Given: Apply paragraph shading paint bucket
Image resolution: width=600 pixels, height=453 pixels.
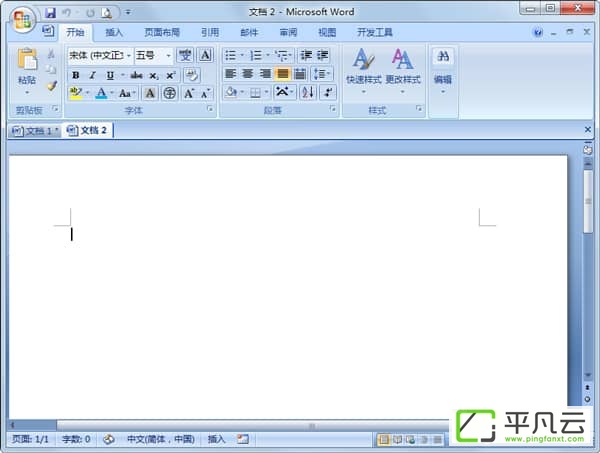Looking at the screenshot, I should pos(231,93).
